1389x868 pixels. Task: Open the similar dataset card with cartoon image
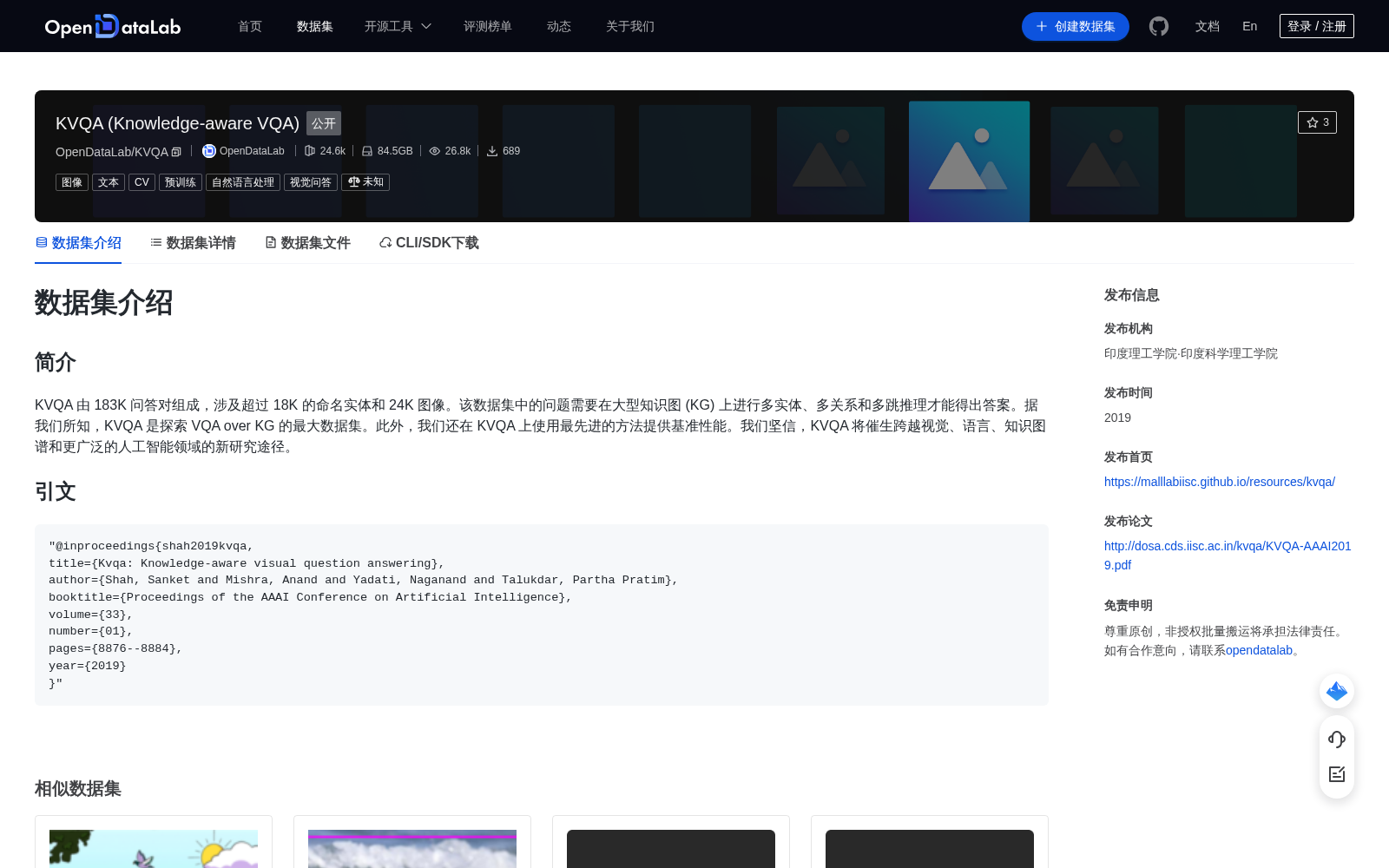154,842
